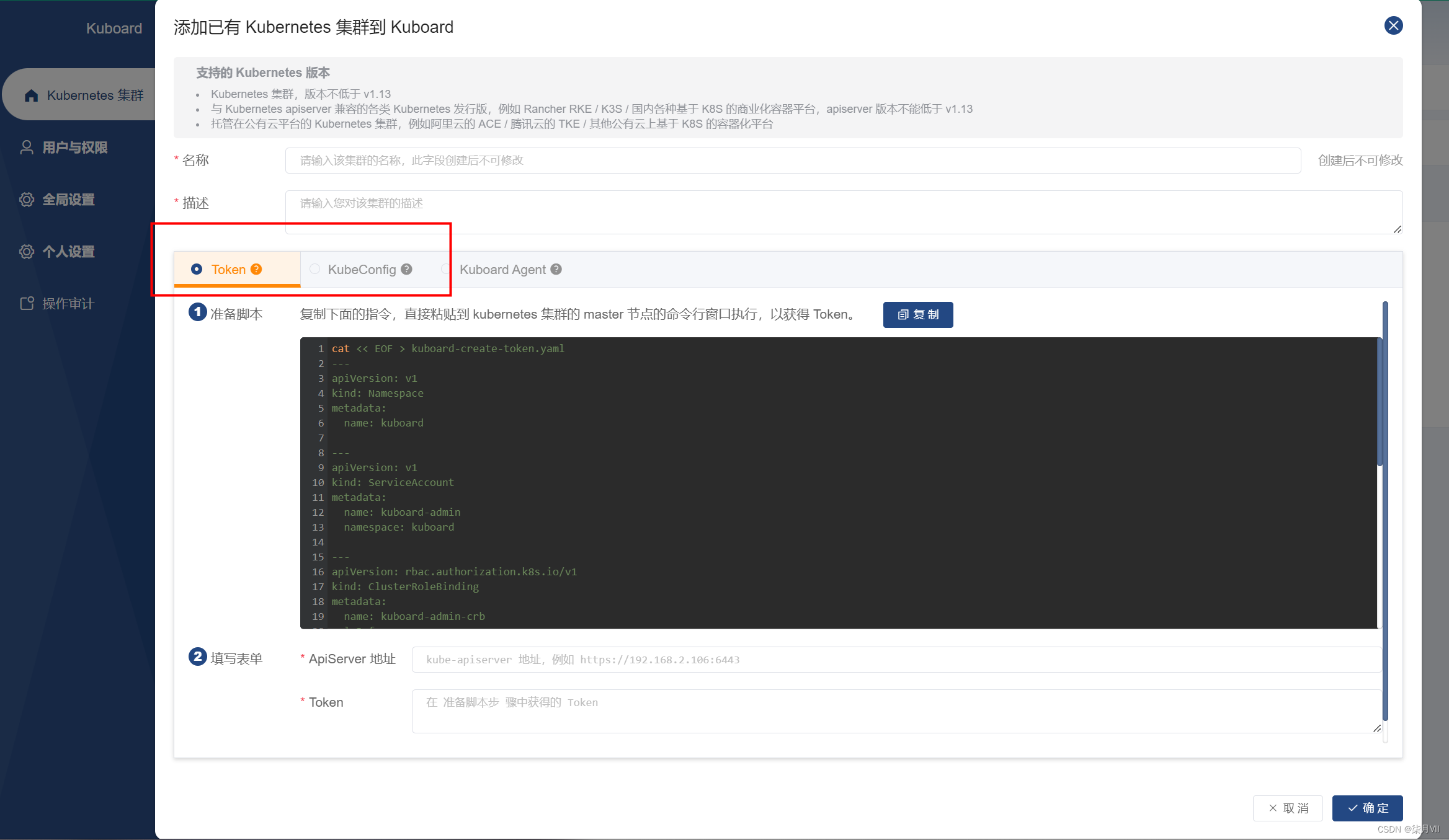Select the Kuboard Agent radio option

tap(446, 269)
